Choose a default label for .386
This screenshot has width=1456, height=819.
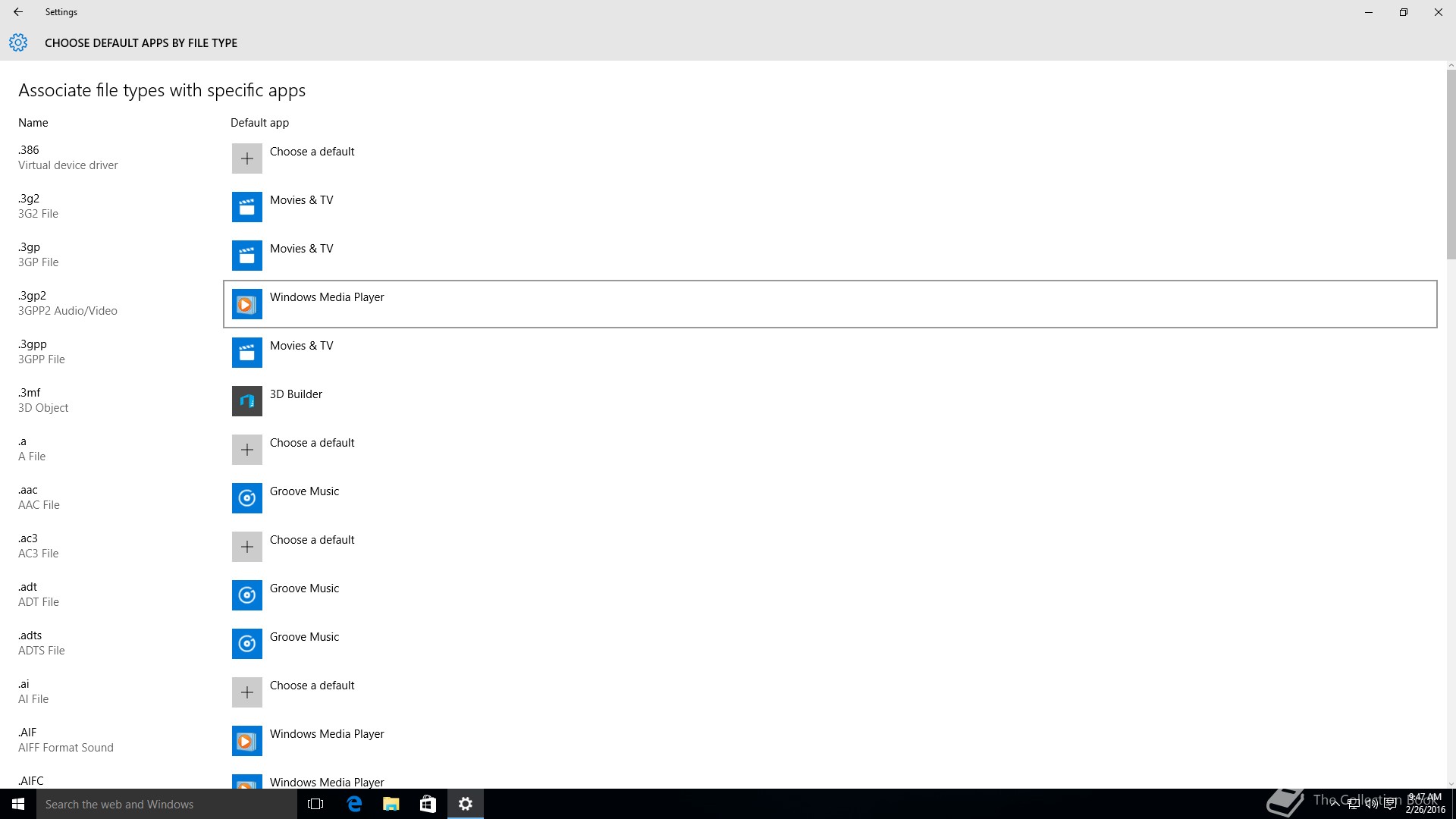click(x=312, y=152)
